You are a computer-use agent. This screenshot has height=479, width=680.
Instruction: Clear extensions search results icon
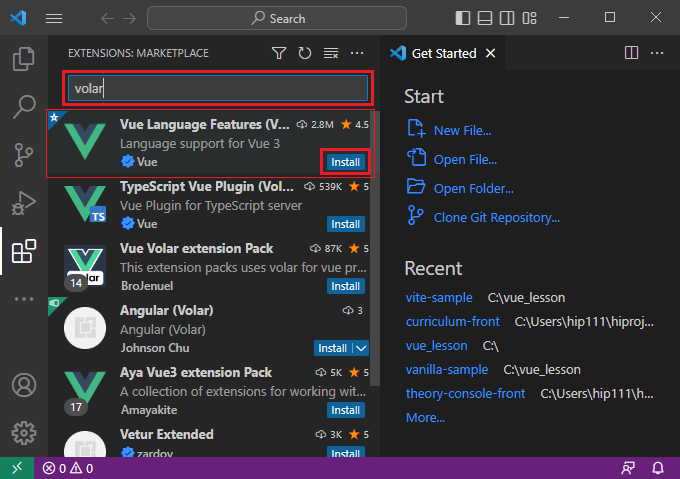331,53
